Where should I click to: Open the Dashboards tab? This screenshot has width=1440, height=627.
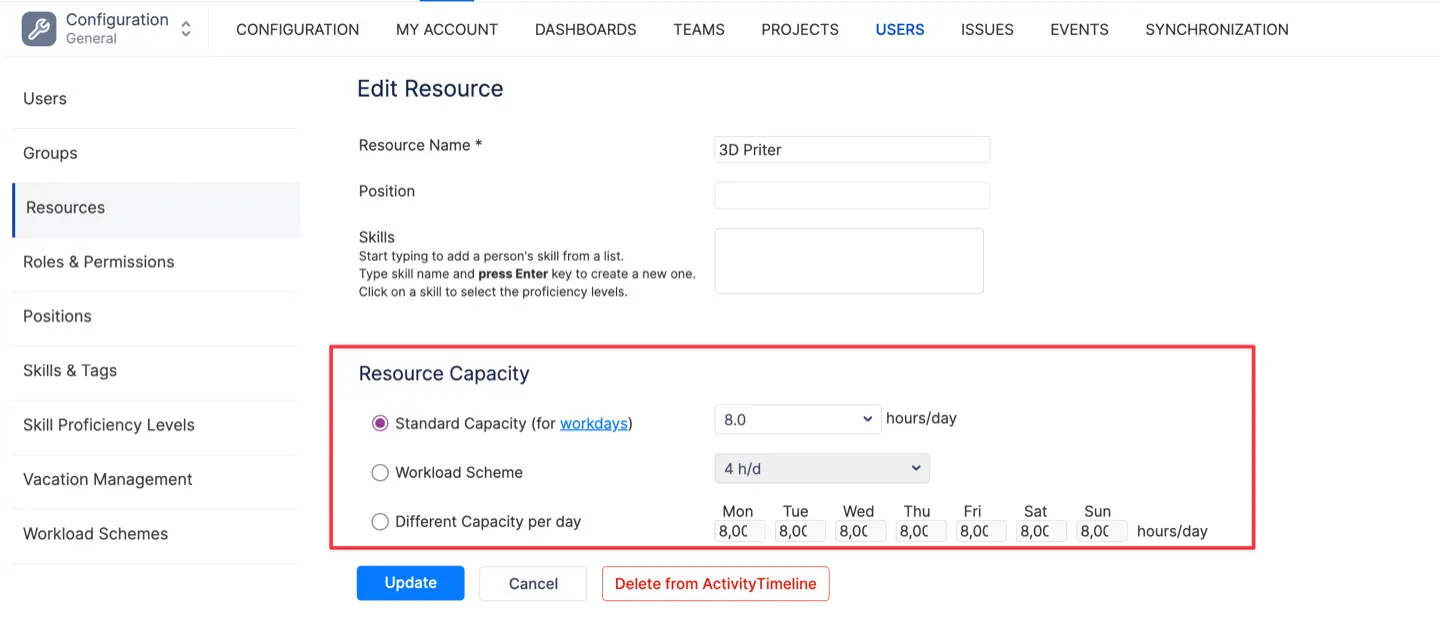click(585, 29)
